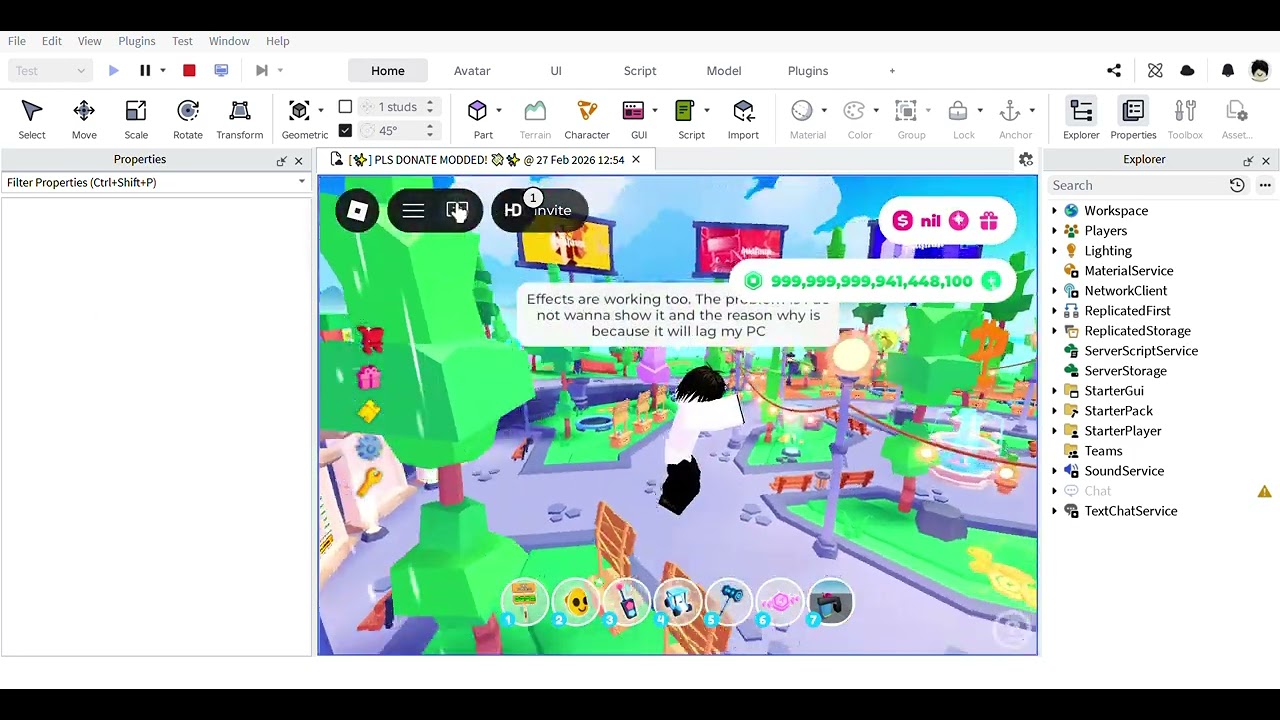Open the Test mode dropdown

pos(49,70)
